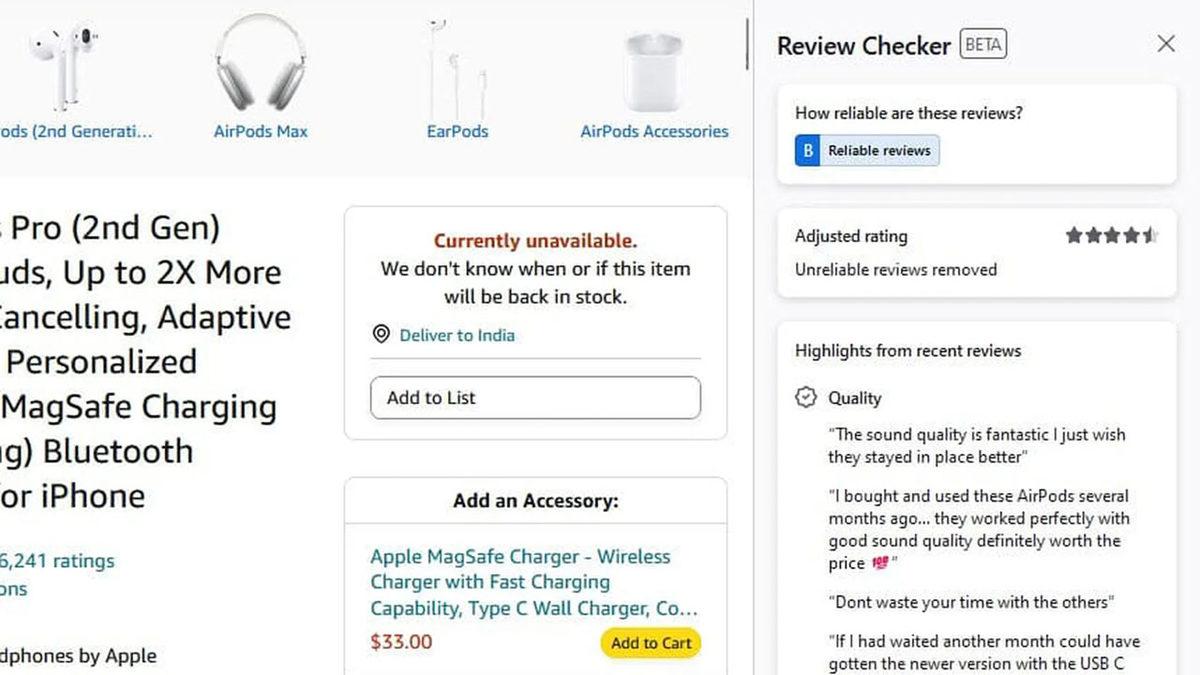This screenshot has height=675, width=1200.
Task: Open the 6,241 ratings link
Action: click(x=56, y=561)
